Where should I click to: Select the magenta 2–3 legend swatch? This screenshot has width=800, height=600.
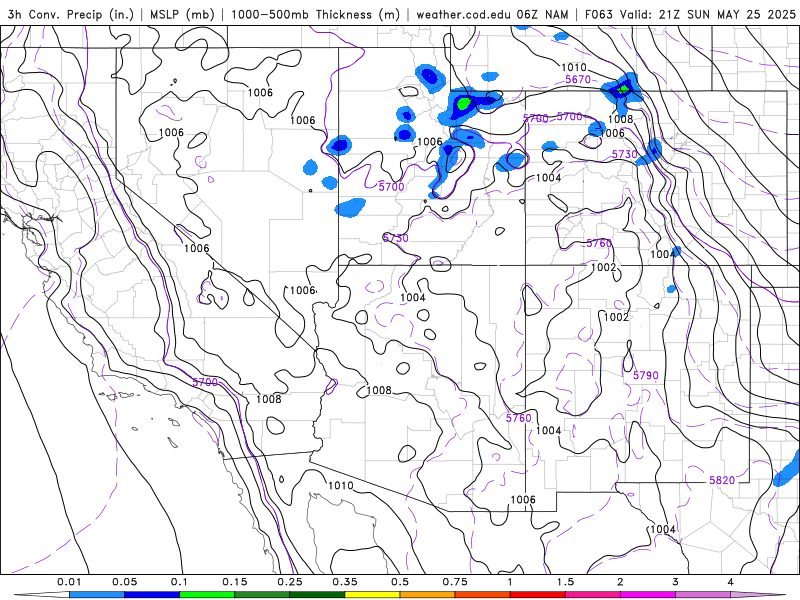click(648, 595)
